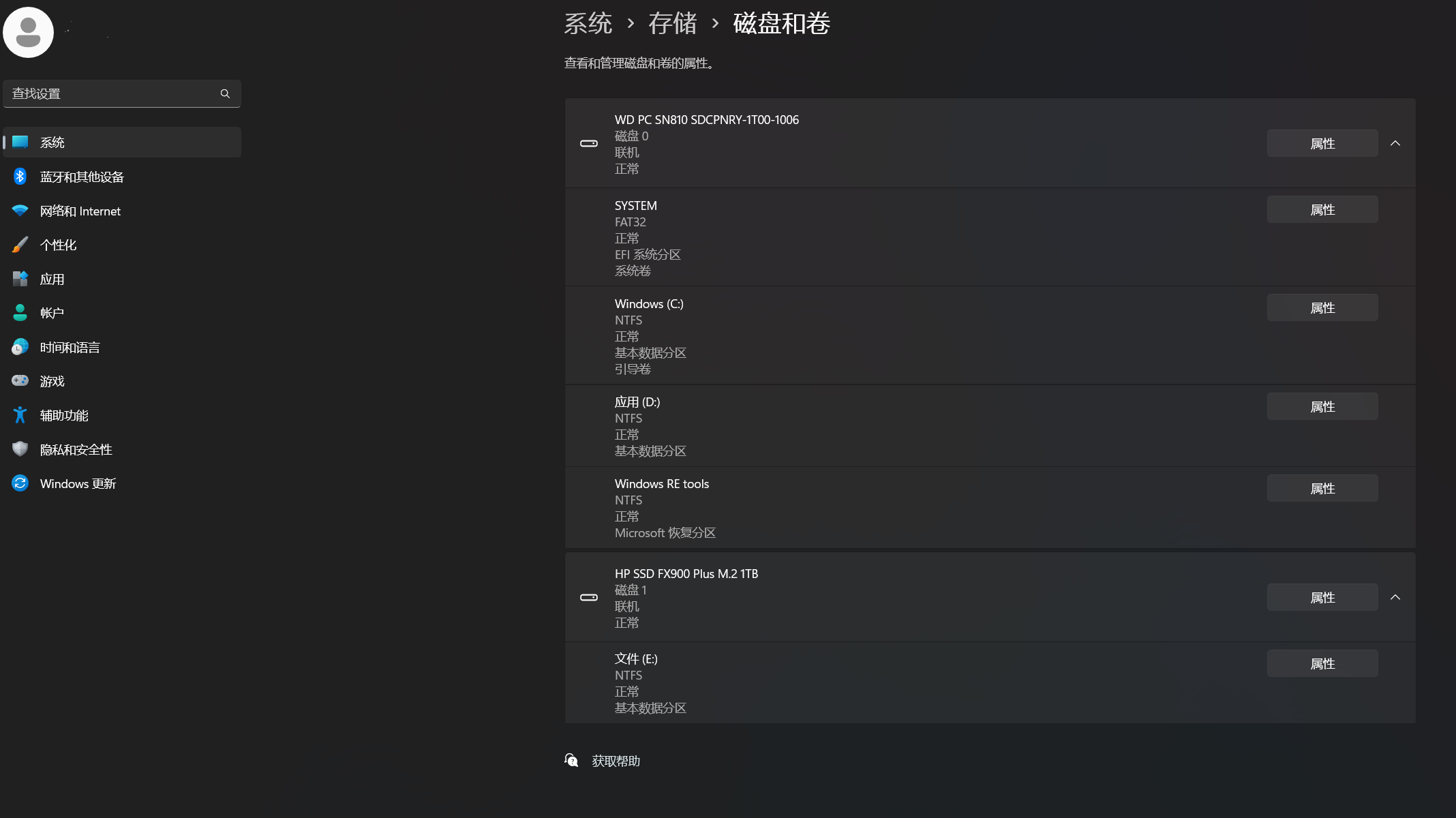Go back to 系统 using breadcrumb
The height and width of the screenshot is (818, 1456).
(x=589, y=24)
